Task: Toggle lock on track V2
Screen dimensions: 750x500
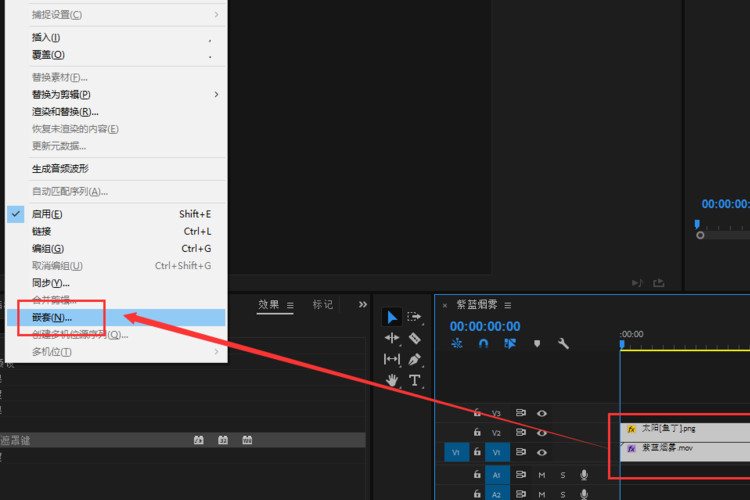Action: pyautogui.click(x=477, y=433)
